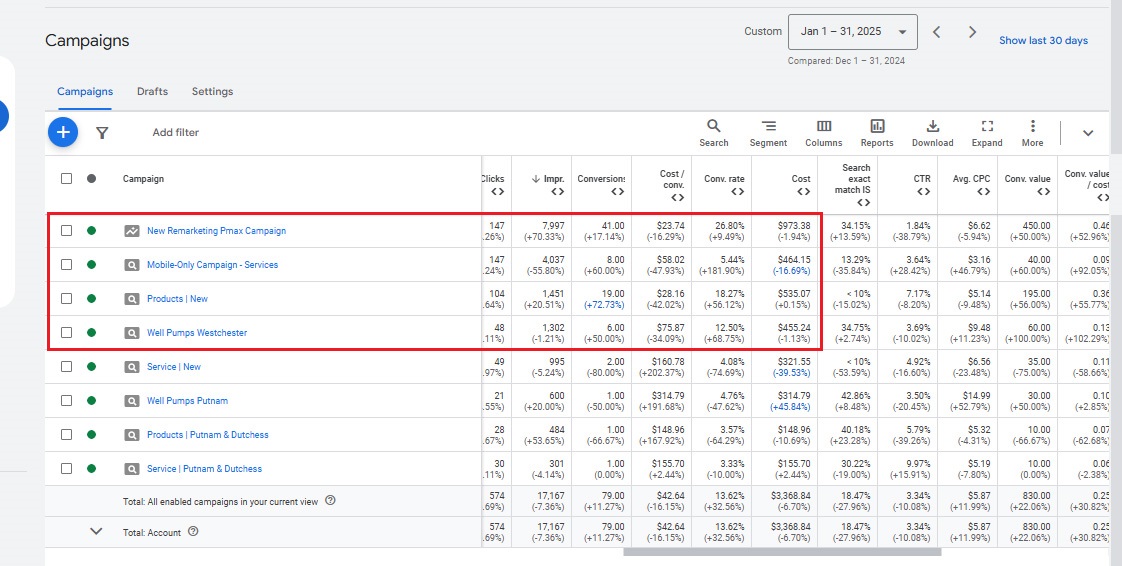The image size is (1122, 566).
Task: Click the Search magnifier icon in toolbar
Action: tap(714, 127)
